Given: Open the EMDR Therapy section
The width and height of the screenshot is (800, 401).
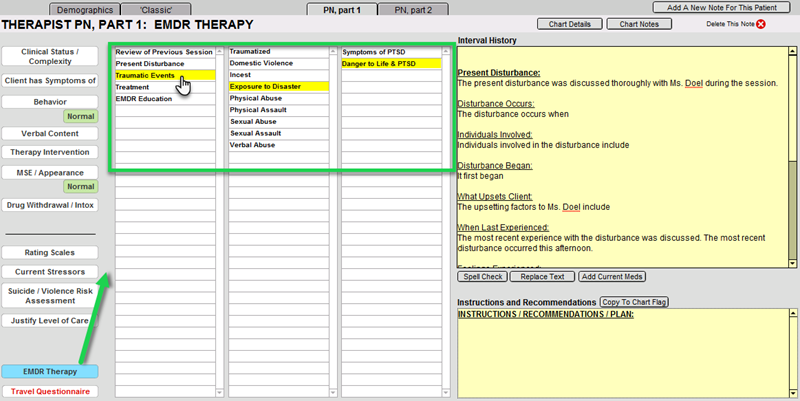Looking at the screenshot, I should [49, 371].
